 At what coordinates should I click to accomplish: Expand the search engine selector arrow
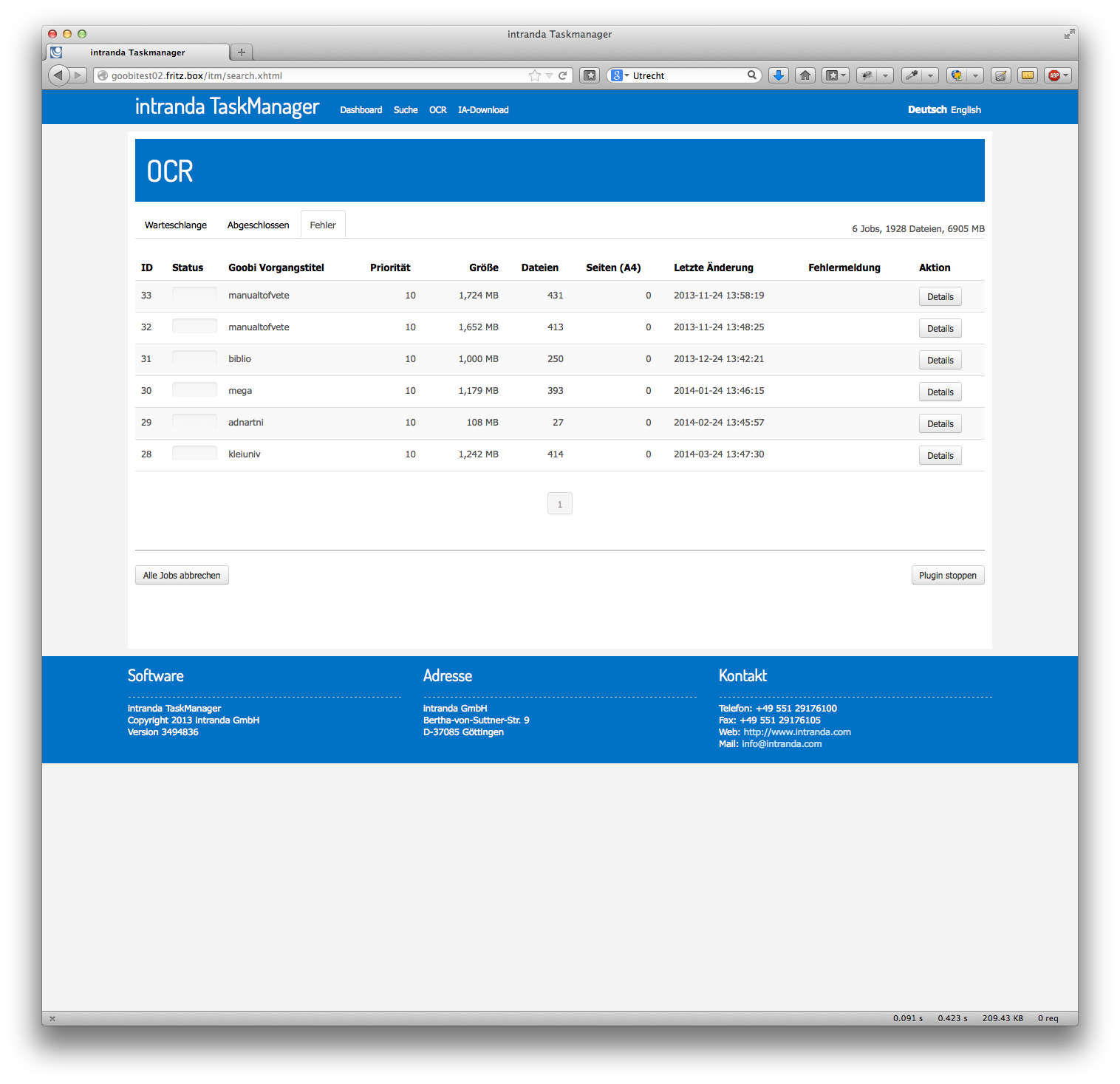pyautogui.click(x=627, y=75)
